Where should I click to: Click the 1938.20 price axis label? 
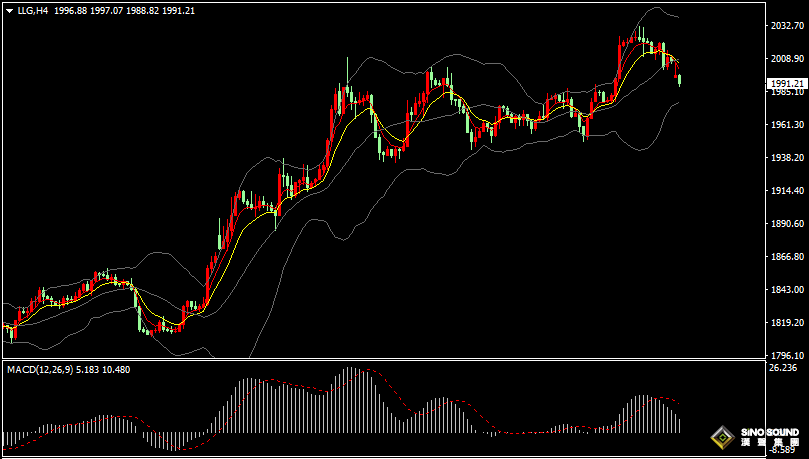786,158
